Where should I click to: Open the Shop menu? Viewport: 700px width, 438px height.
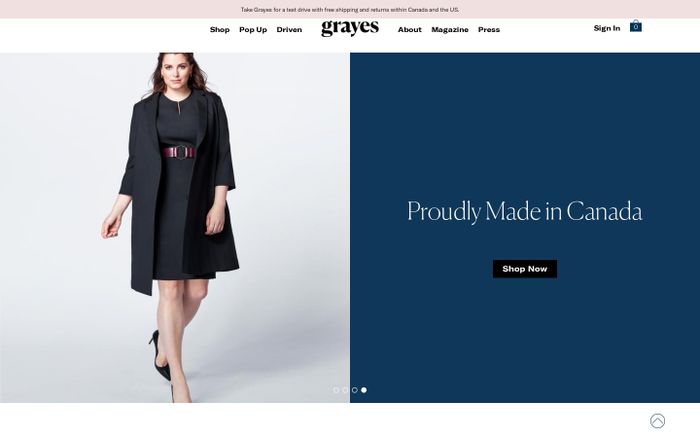[x=220, y=29]
